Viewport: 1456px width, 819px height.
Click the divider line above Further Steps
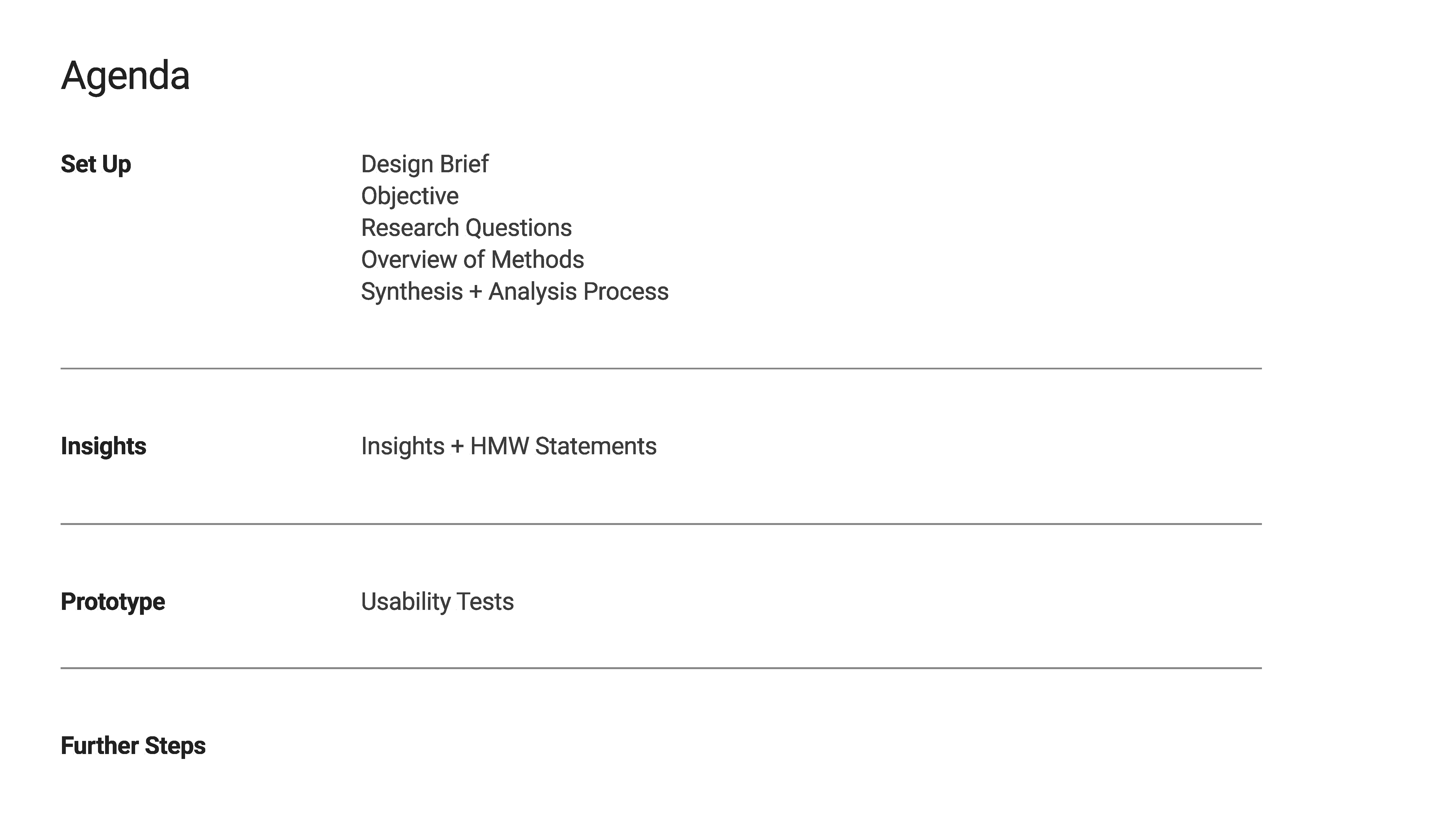click(x=661, y=668)
